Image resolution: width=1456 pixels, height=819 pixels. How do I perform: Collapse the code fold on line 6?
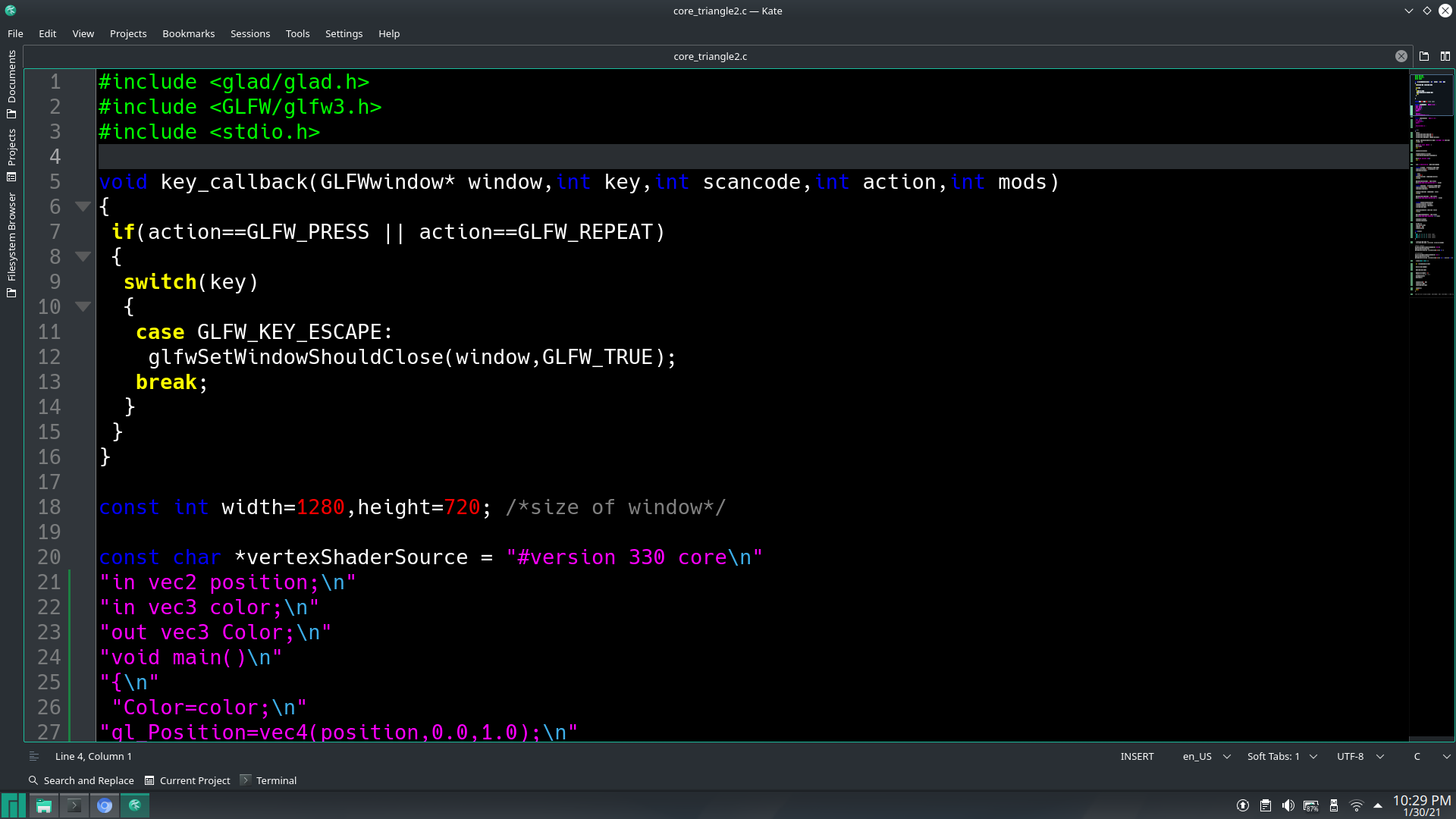click(83, 206)
